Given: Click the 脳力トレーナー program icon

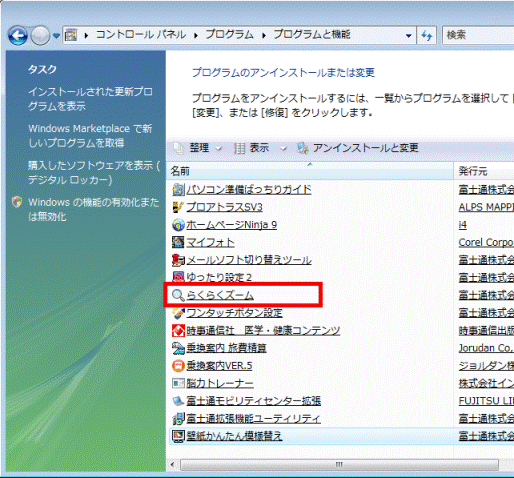Looking at the screenshot, I should tap(178, 383).
